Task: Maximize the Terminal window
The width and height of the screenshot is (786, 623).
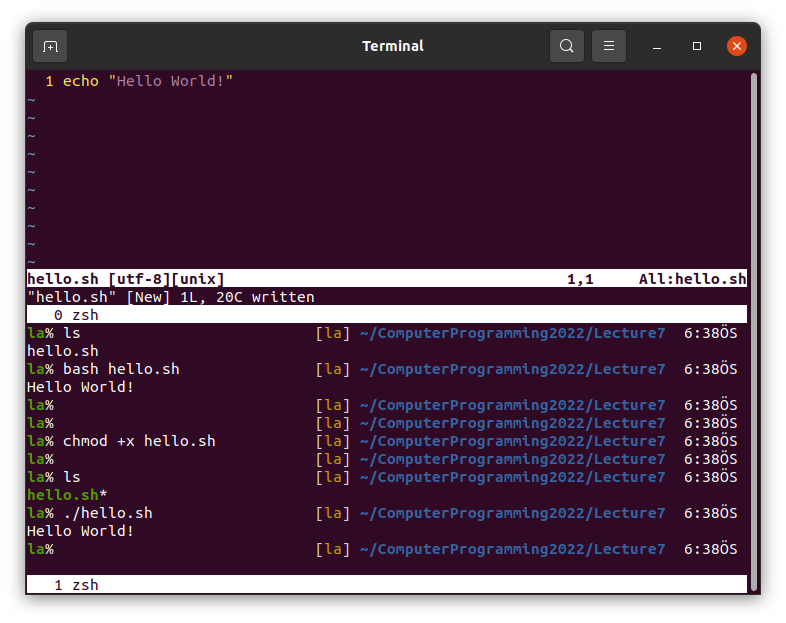Action: 697,46
